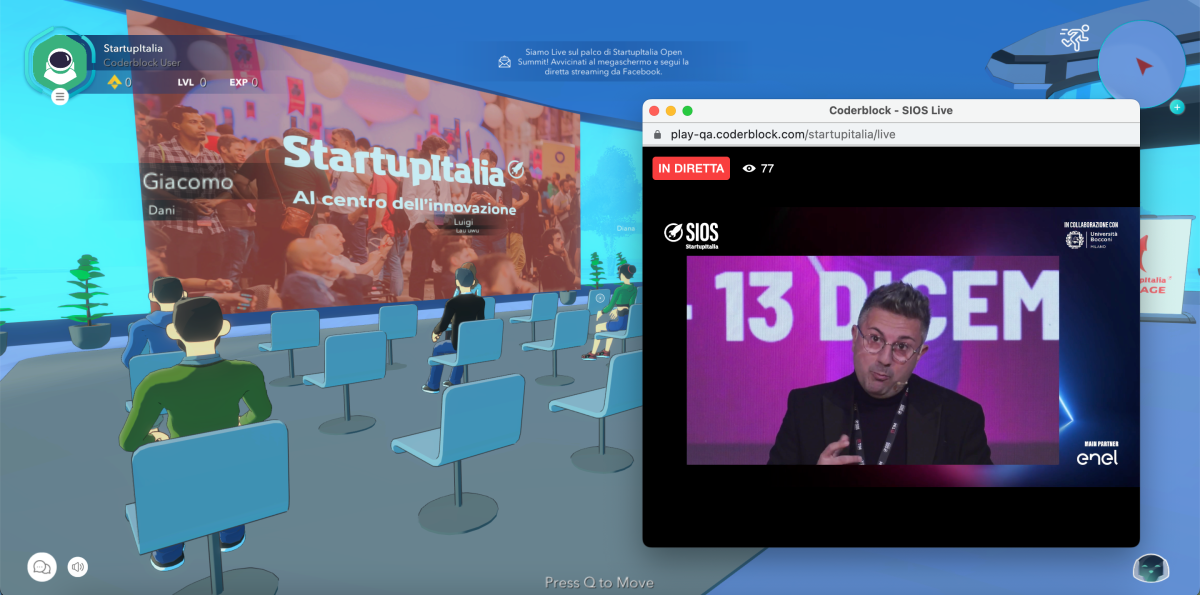Click the Giacomo name tag
The width and height of the screenshot is (1200, 595).
click(188, 182)
